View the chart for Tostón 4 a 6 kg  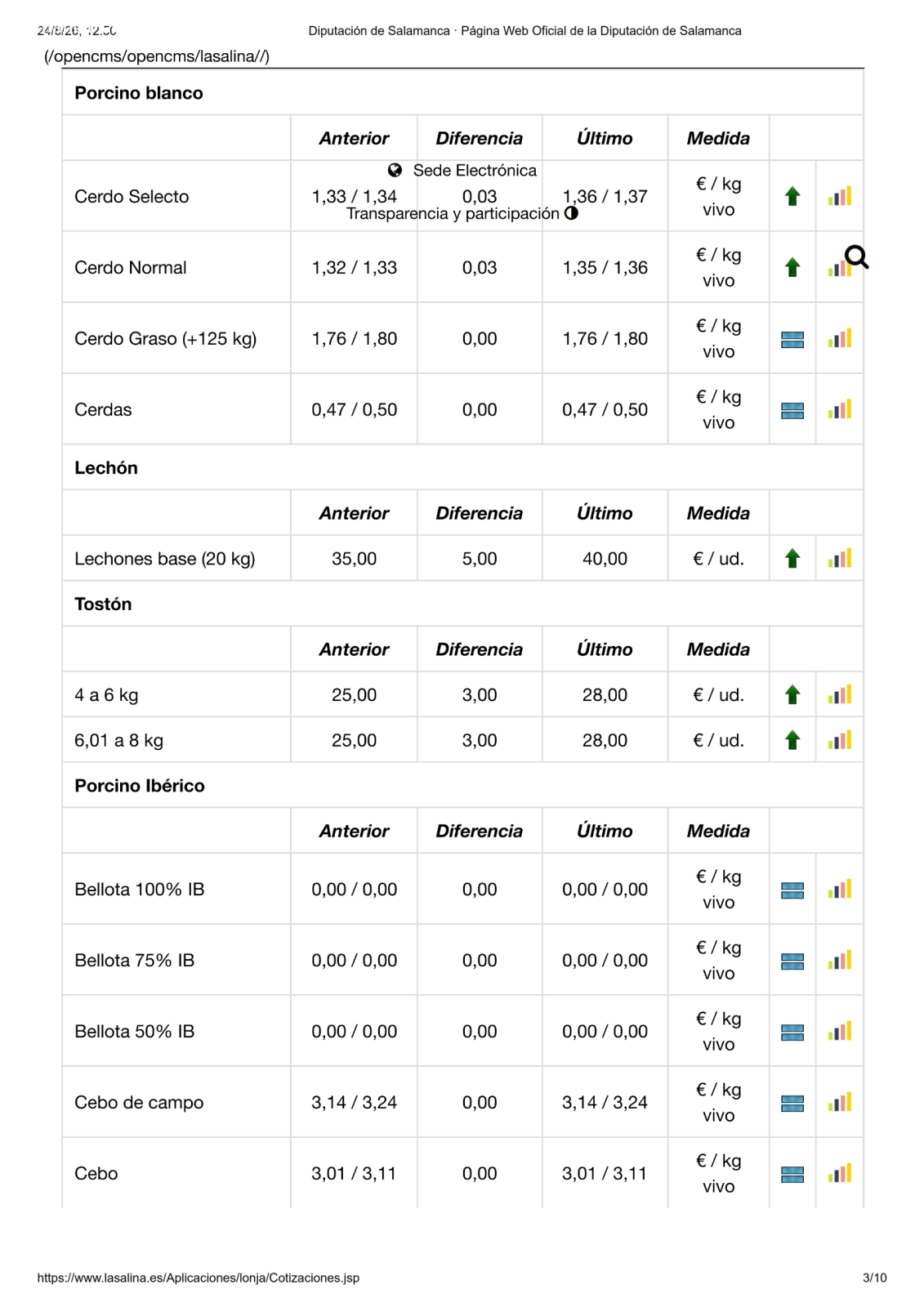(x=839, y=694)
